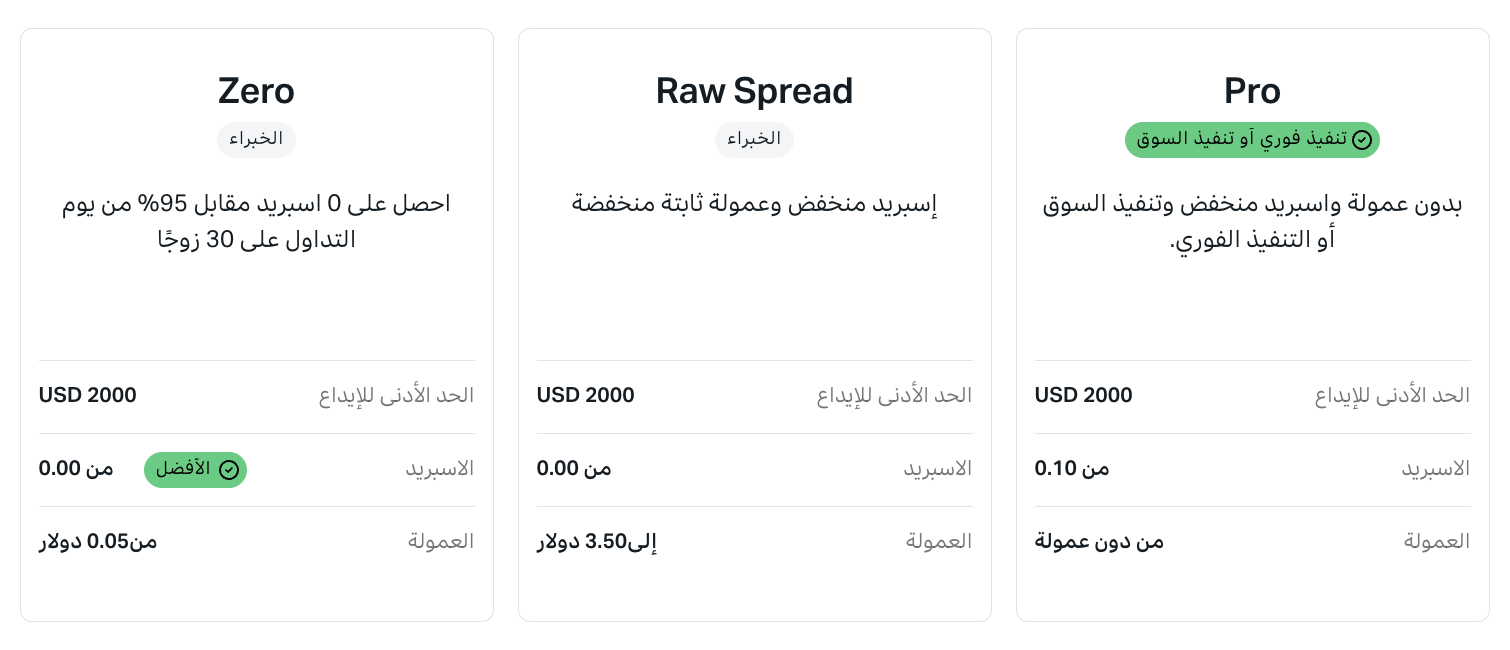
Task: Click USD 2000 minimum deposit in Zero card
Action: point(88,395)
